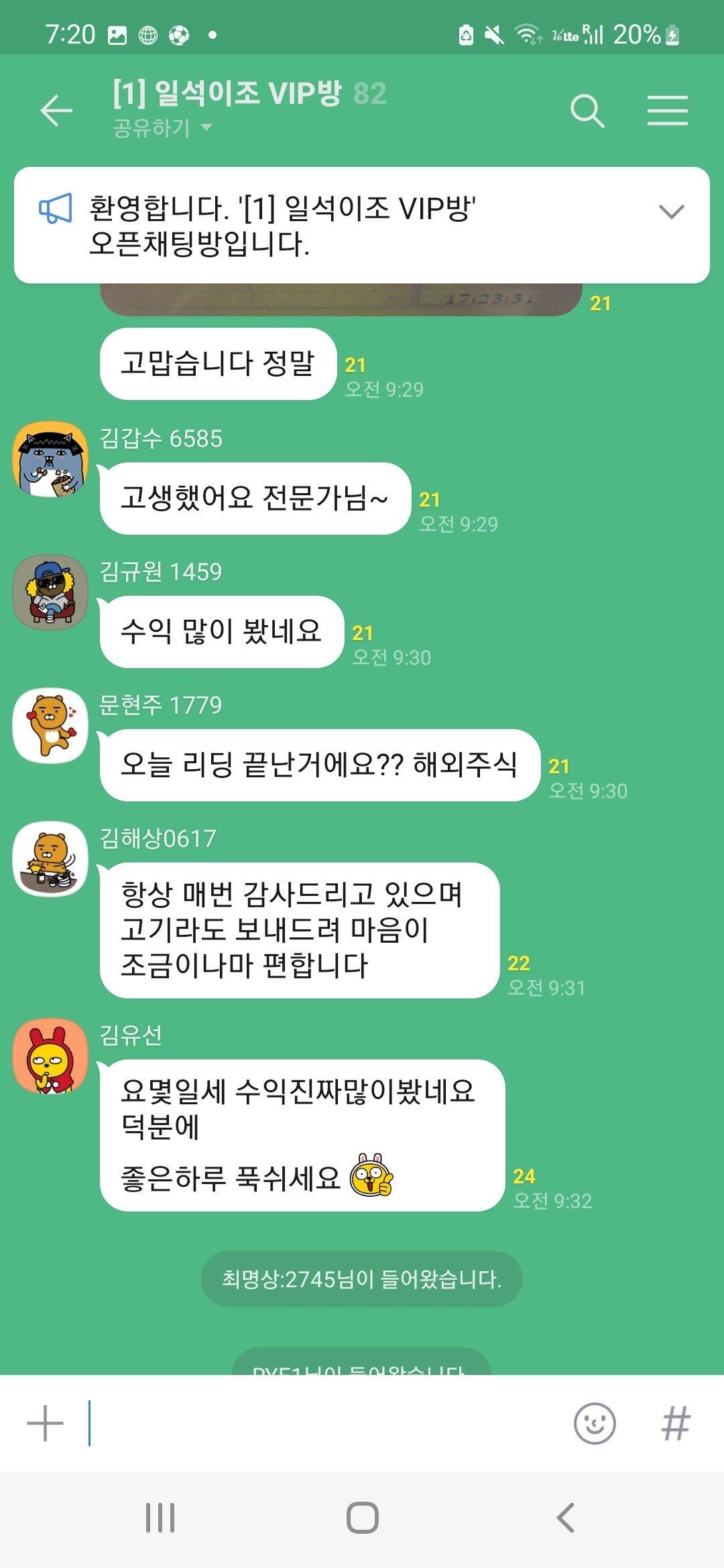This screenshot has height=1568, width=724.
Task: Open Android recent apps button
Action: coord(160,1518)
